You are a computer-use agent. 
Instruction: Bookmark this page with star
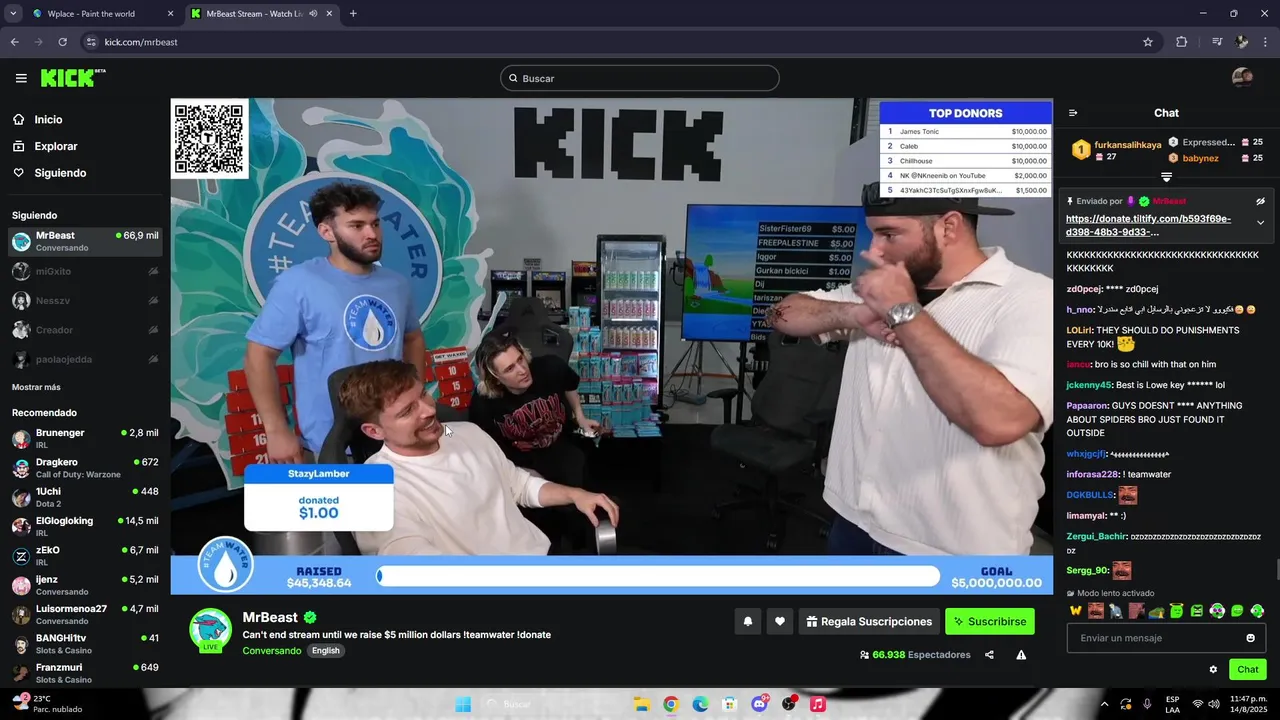click(x=1148, y=42)
